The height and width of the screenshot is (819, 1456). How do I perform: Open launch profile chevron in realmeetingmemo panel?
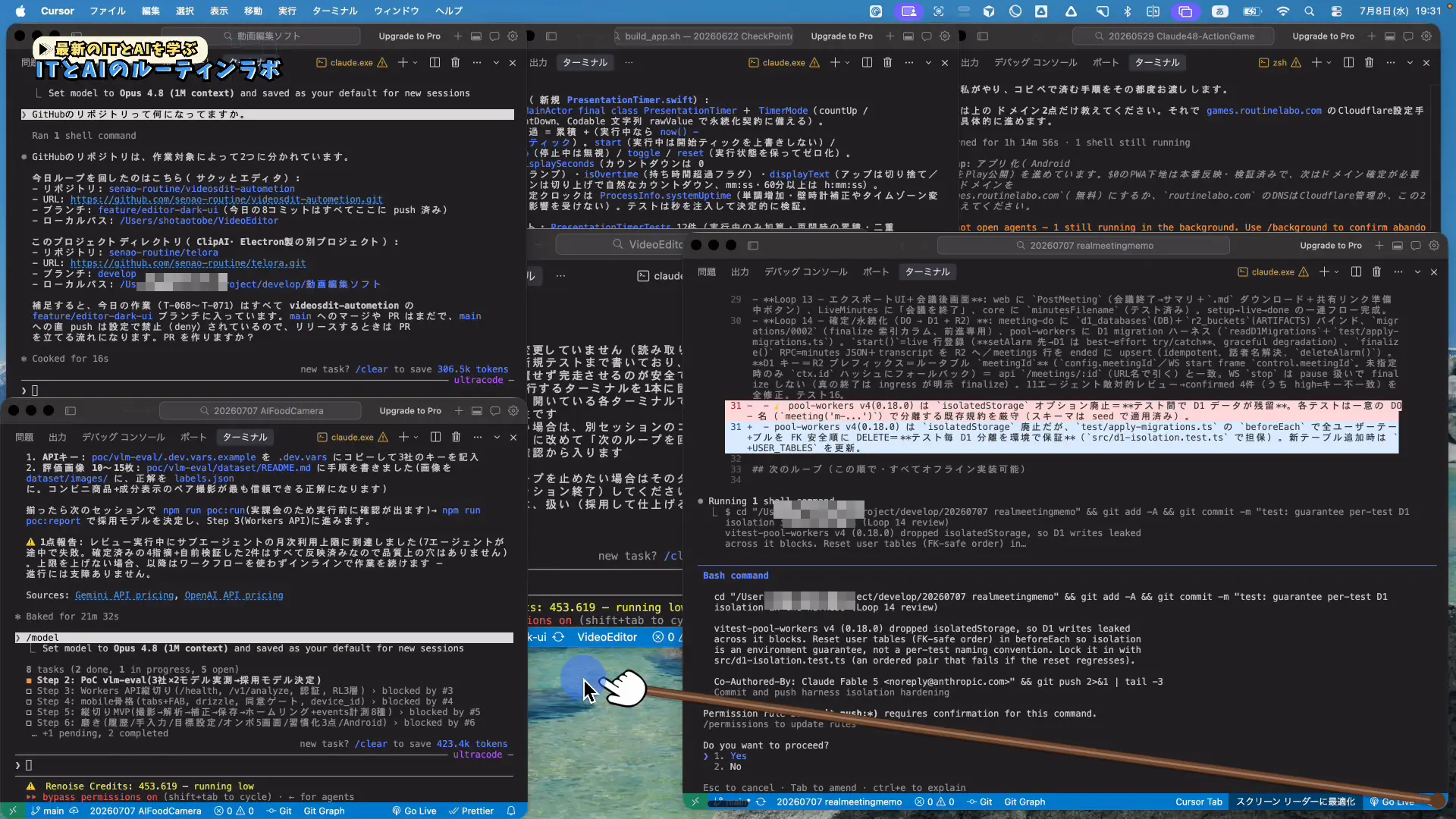[x=1336, y=271]
